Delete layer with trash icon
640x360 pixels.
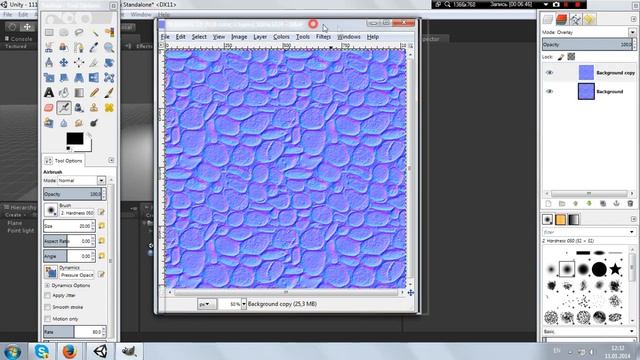(630, 204)
